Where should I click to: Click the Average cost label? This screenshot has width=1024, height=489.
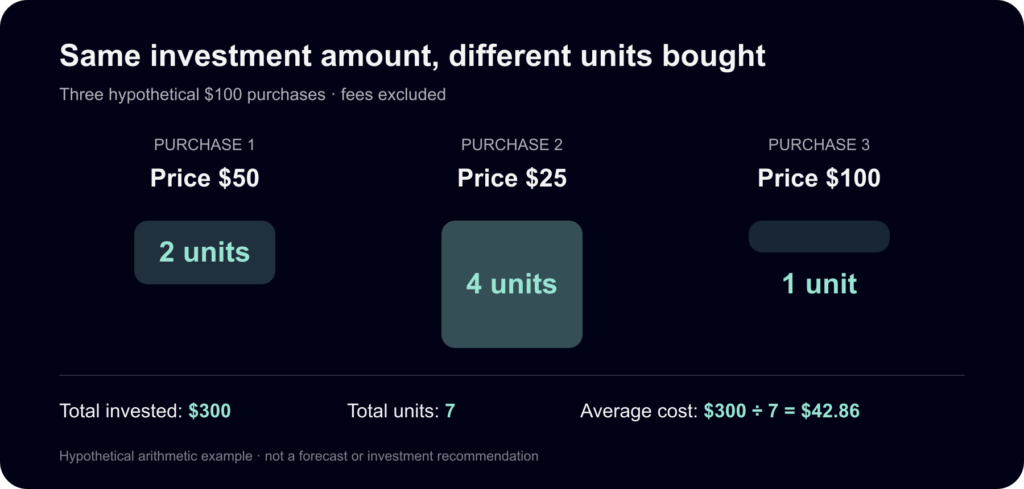click(639, 411)
